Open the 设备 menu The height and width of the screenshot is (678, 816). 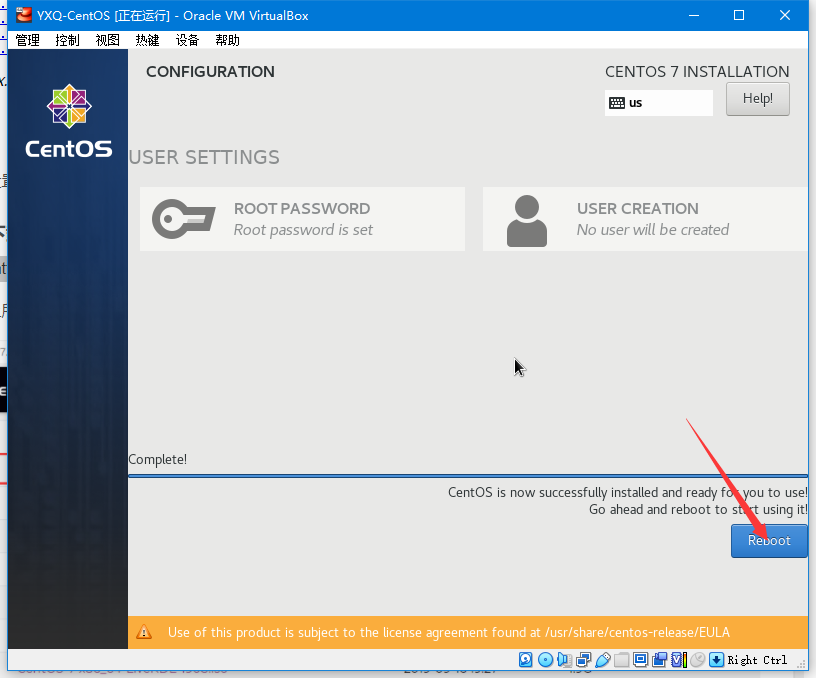187,40
